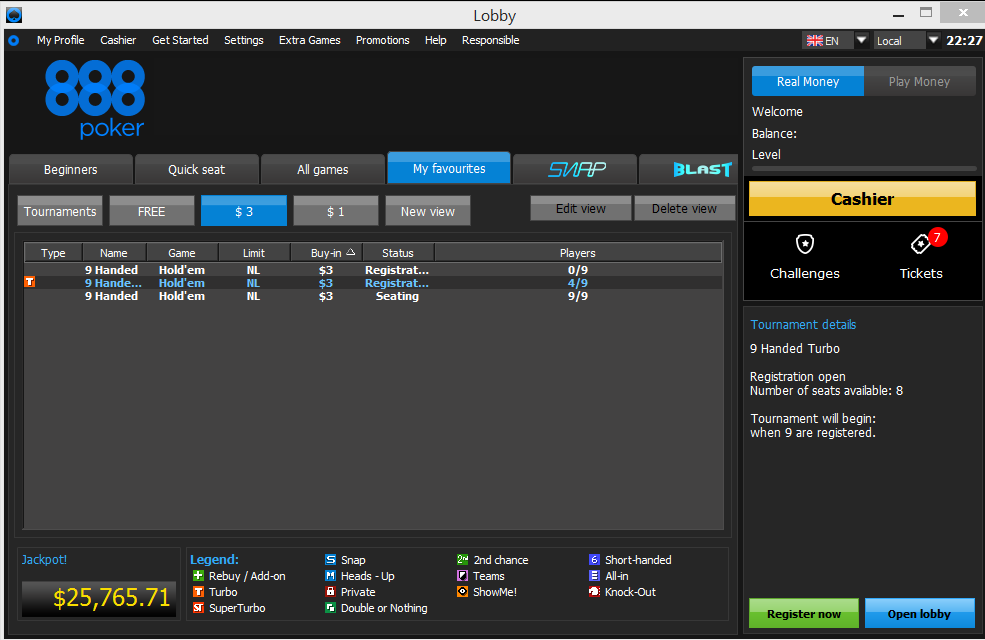The width and height of the screenshot is (985, 640).
Task: Open the Extra Games menu
Action: coord(310,40)
